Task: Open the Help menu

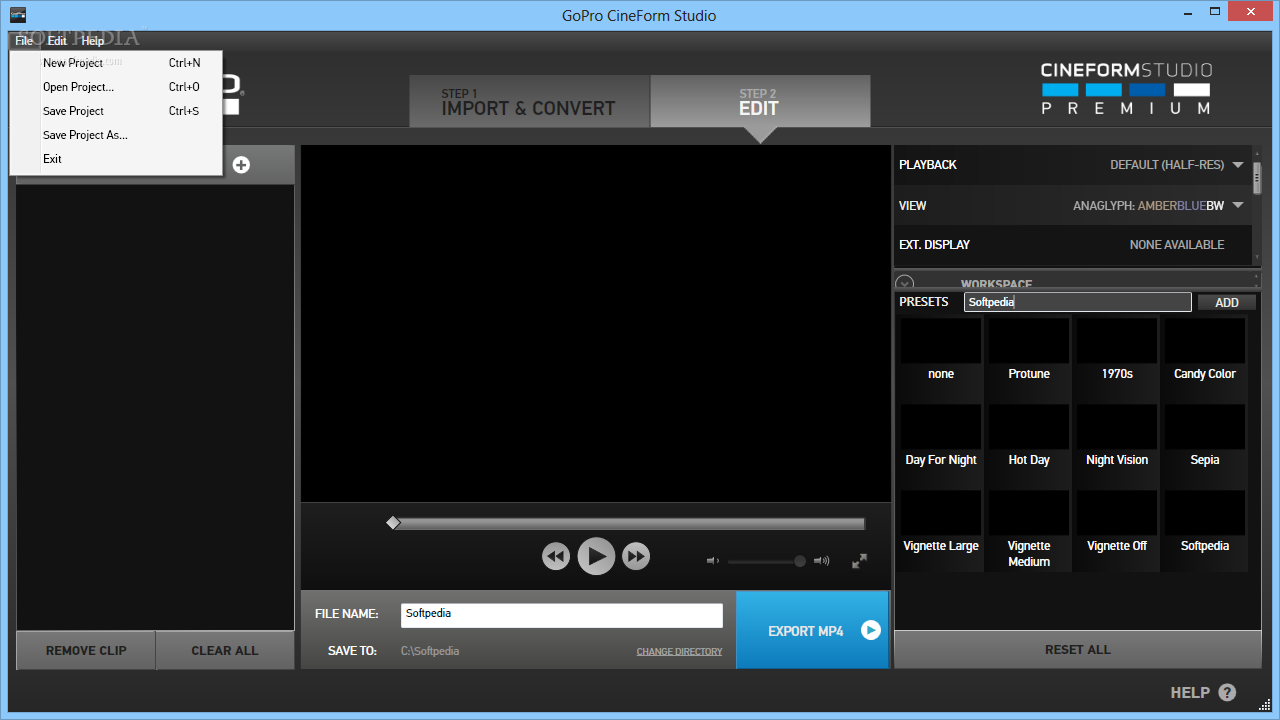Action: (93, 41)
